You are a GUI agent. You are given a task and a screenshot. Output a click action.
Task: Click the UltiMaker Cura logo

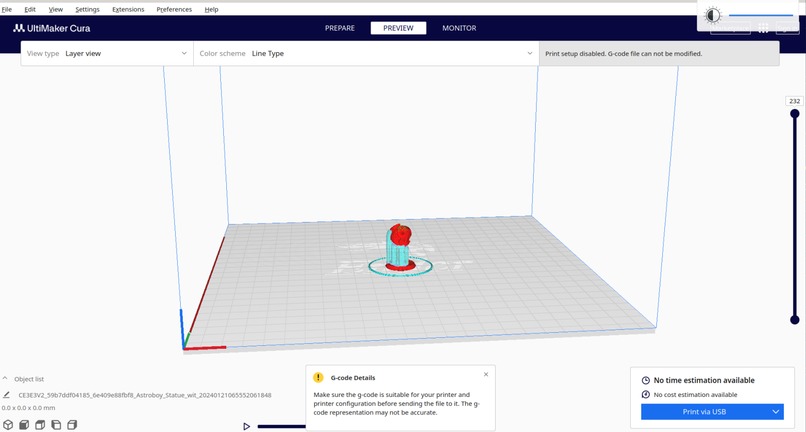pos(52,28)
